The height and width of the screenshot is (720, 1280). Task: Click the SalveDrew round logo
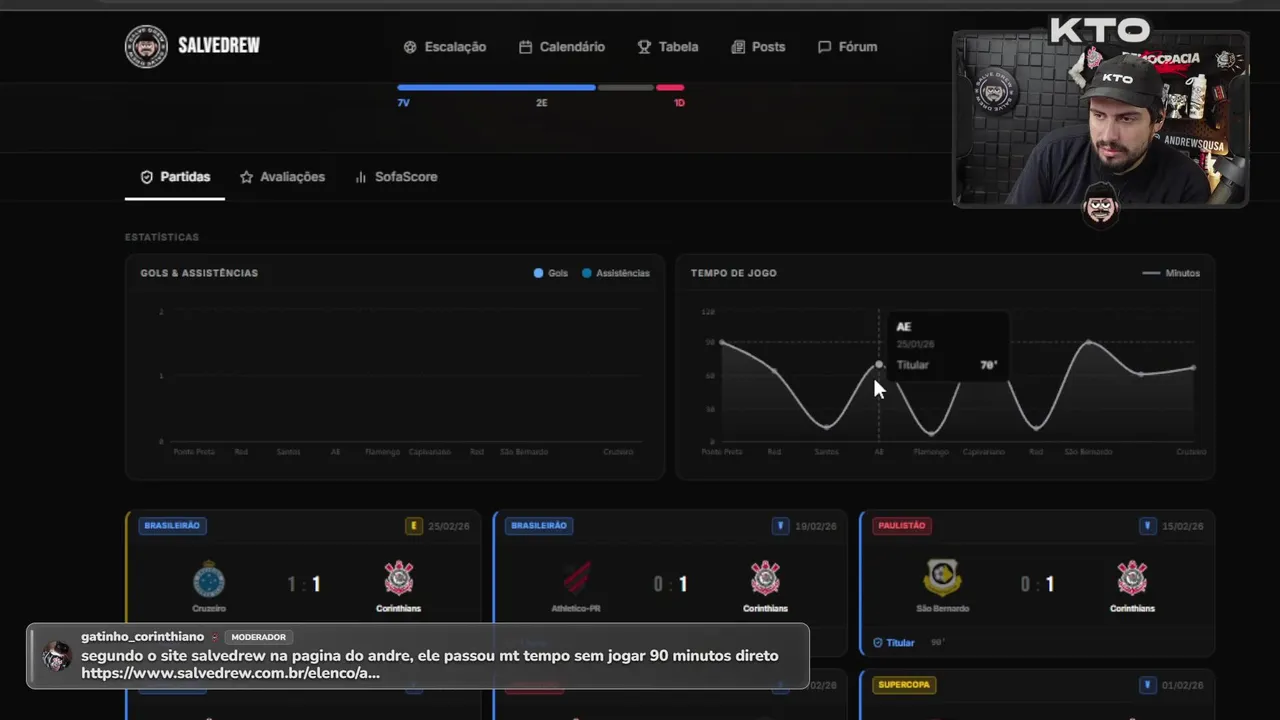coord(146,47)
